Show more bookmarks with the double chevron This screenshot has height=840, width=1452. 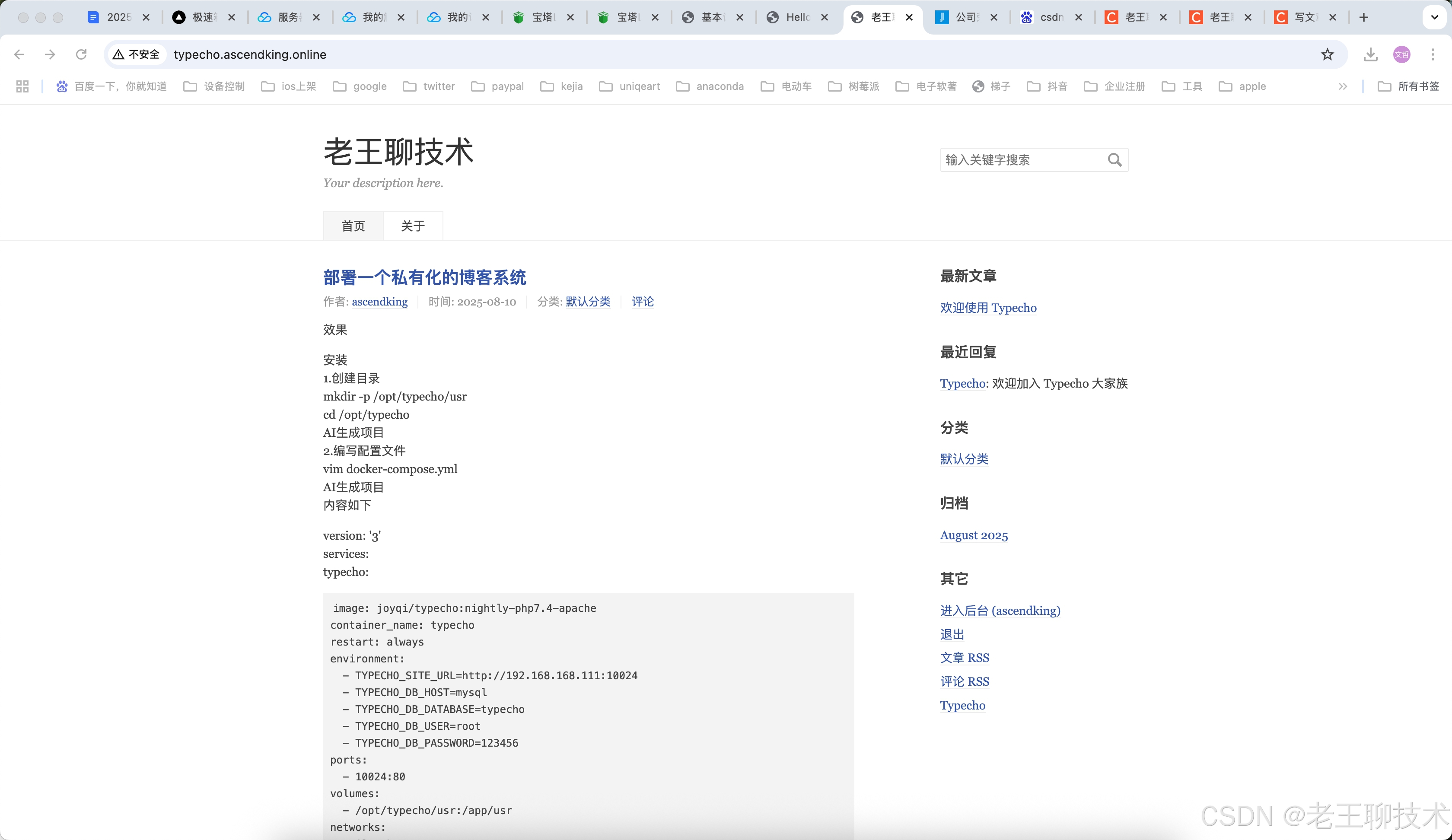pyautogui.click(x=1343, y=86)
